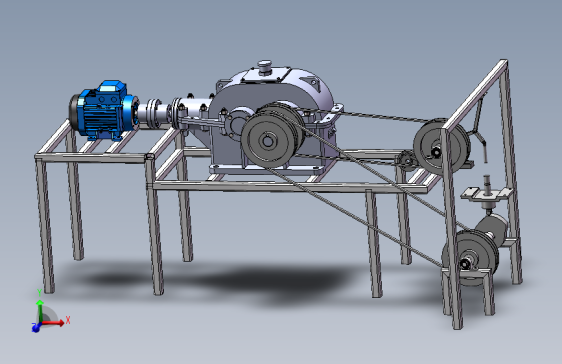This screenshot has height=364, width=562.
Task: Select the blue electric motor in the model
Action: 104,110
